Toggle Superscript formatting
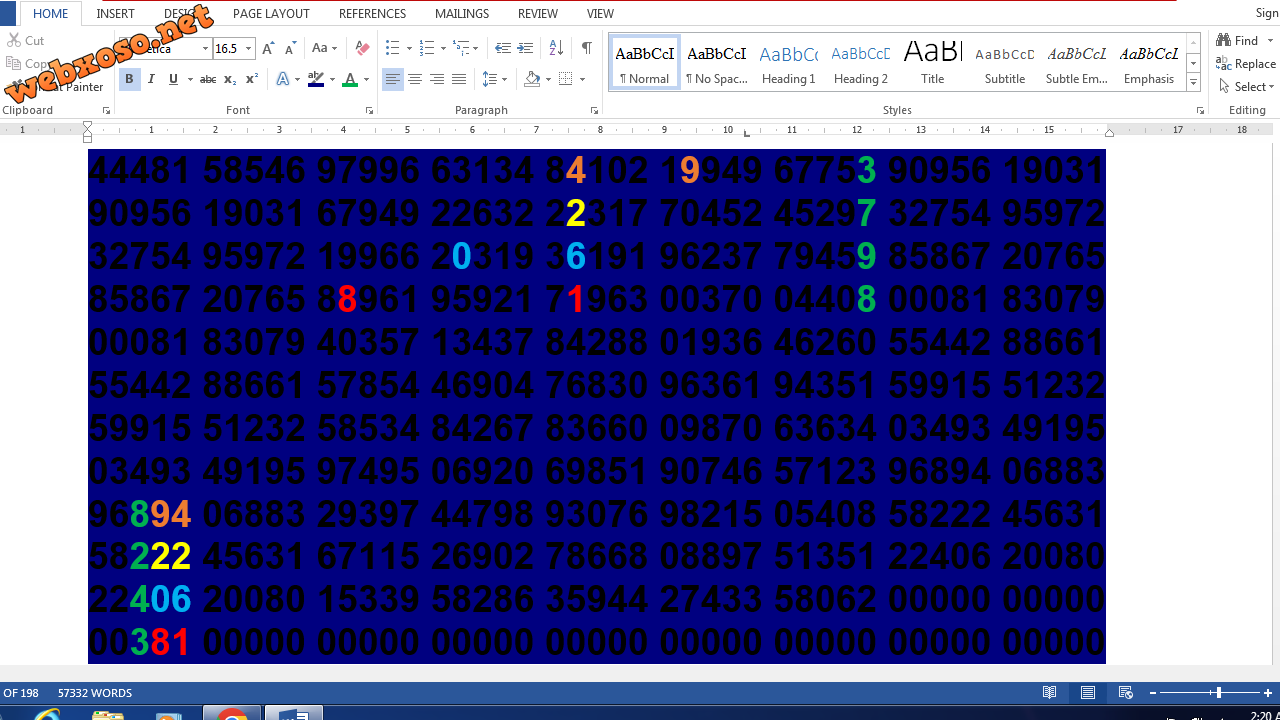The height and width of the screenshot is (720, 1280). pyautogui.click(x=252, y=79)
